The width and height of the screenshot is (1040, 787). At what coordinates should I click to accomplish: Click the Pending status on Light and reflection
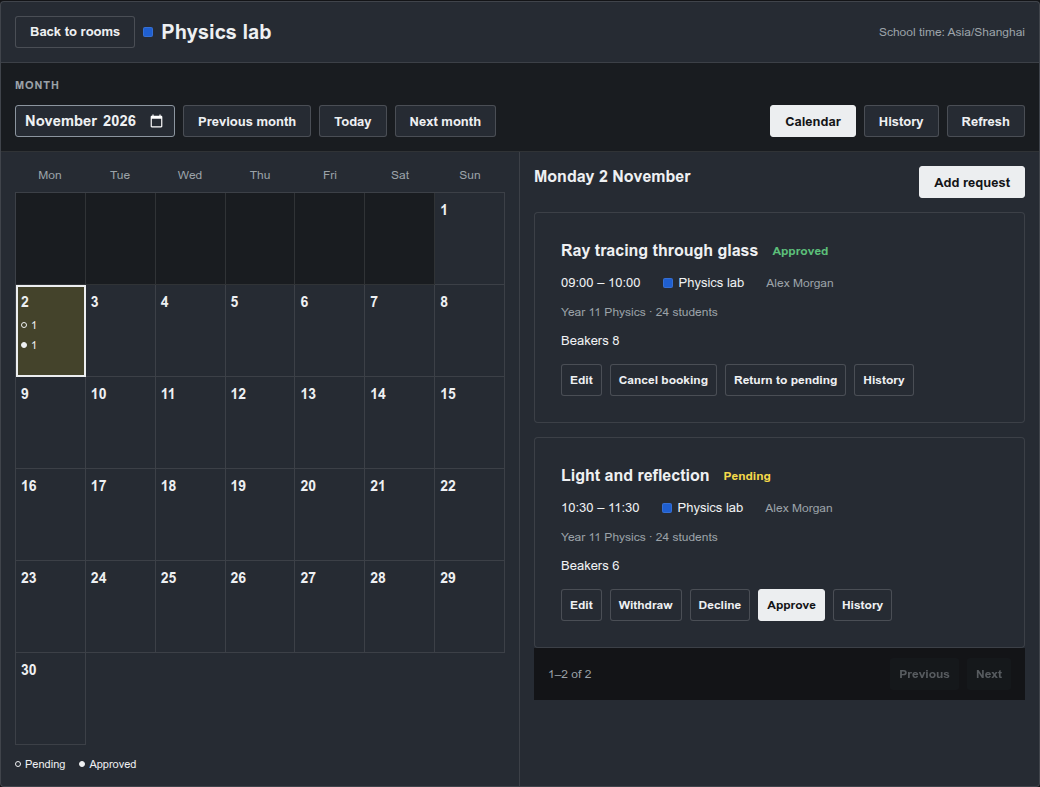[x=747, y=476]
